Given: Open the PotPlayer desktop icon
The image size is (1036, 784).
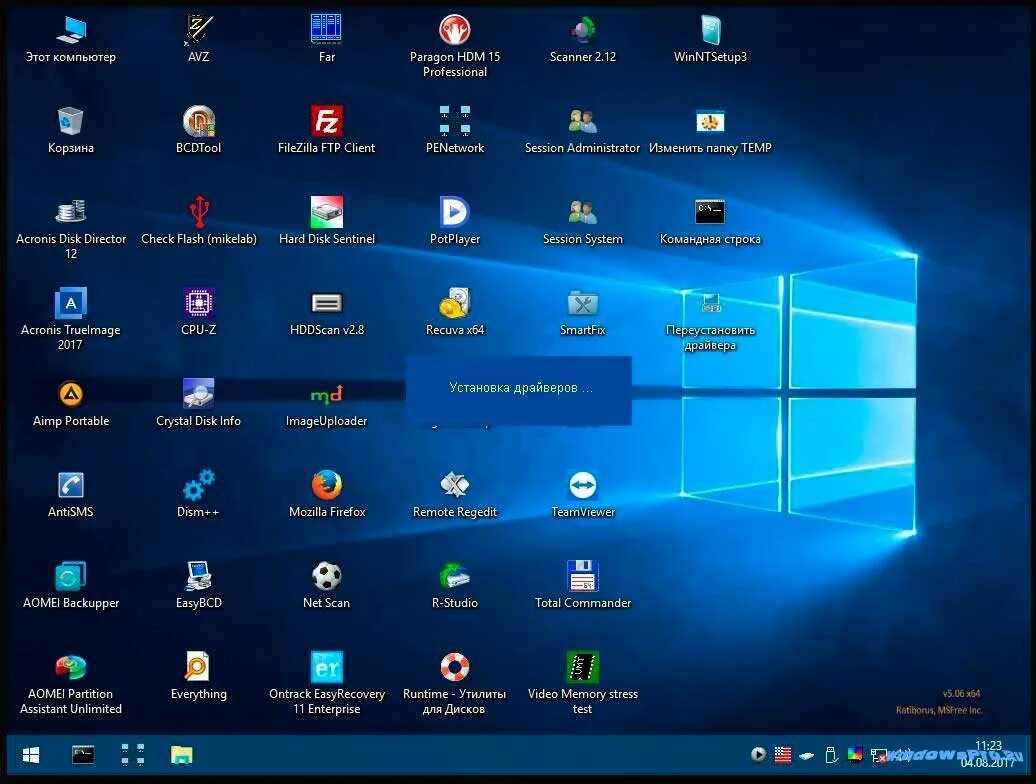Looking at the screenshot, I should (x=455, y=221).
